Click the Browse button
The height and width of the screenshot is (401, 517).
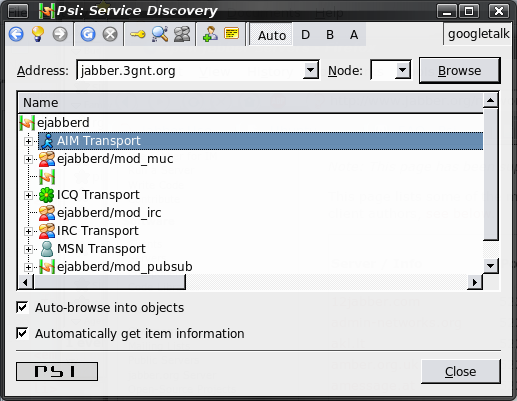click(460, 70)
